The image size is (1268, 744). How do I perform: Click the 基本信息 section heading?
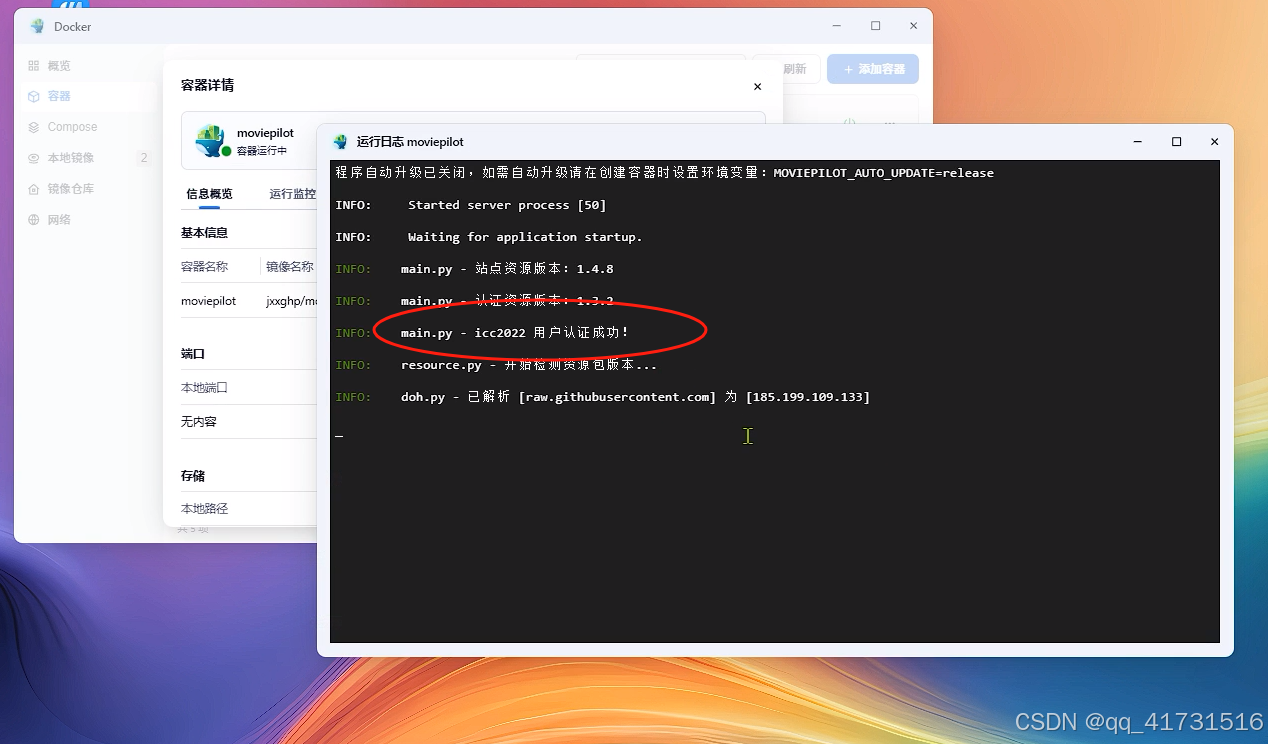pos(204,233)
